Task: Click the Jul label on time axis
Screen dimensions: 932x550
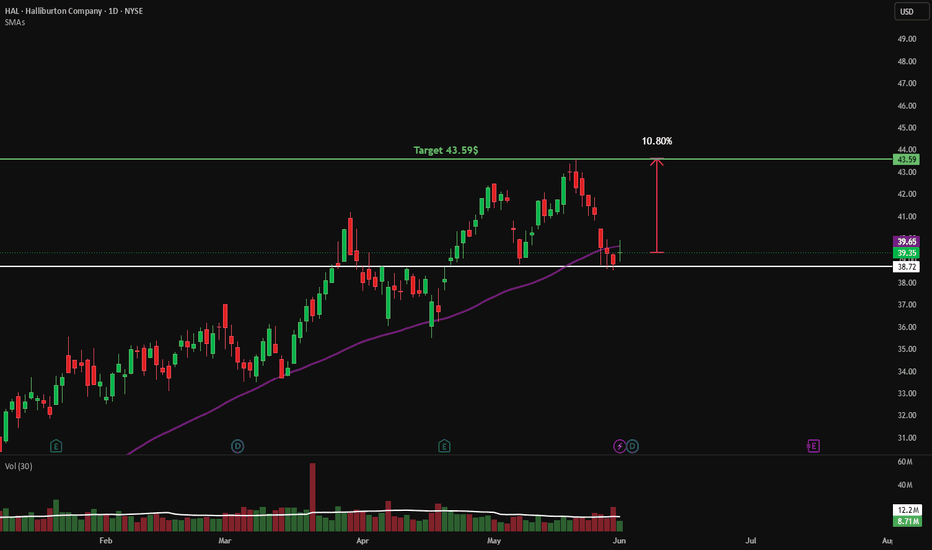Action: click(x=751, y=540)
